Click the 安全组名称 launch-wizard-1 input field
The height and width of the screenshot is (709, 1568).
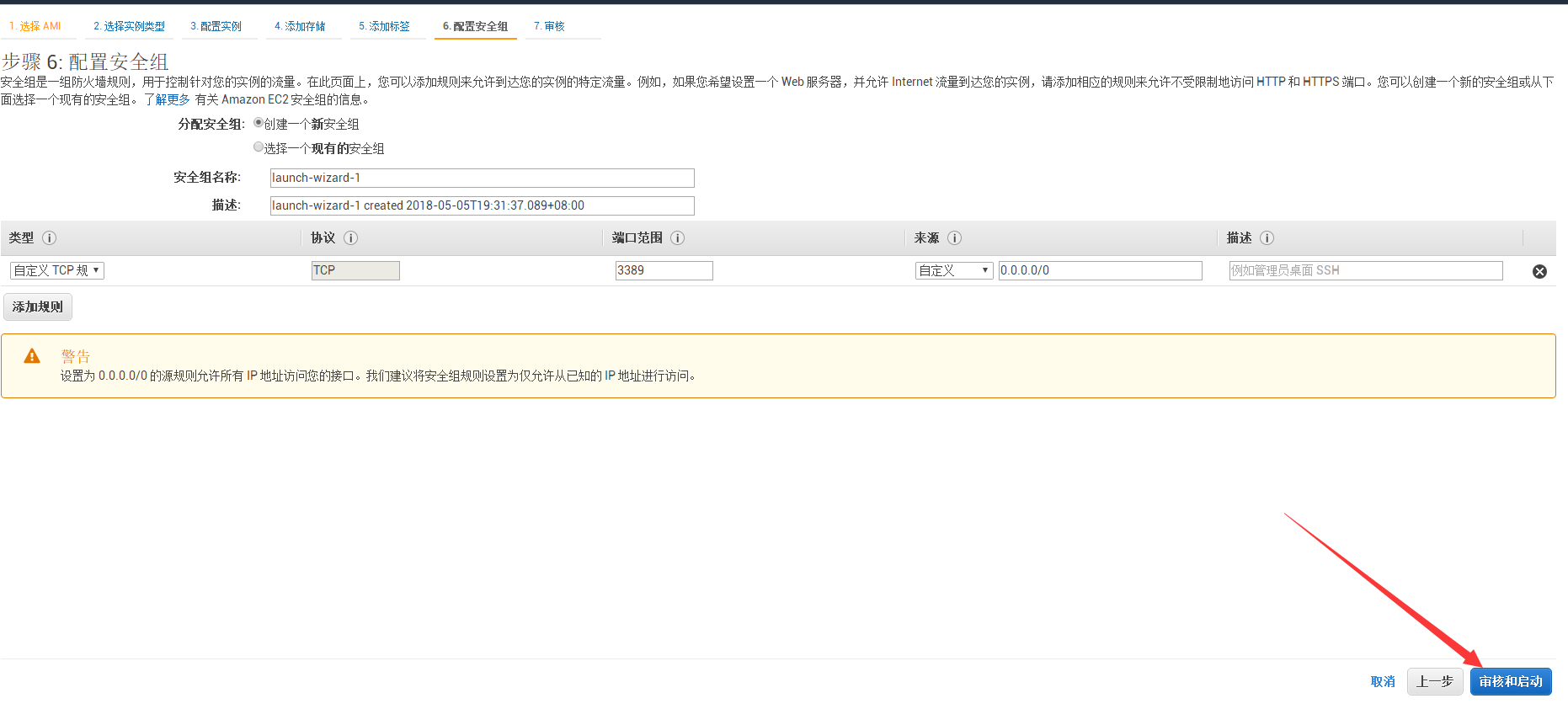pos(482,178)
